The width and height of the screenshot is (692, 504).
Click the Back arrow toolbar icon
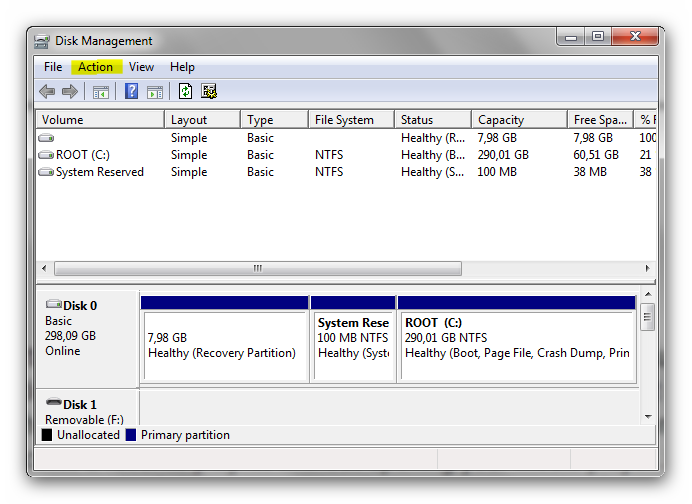47,92
